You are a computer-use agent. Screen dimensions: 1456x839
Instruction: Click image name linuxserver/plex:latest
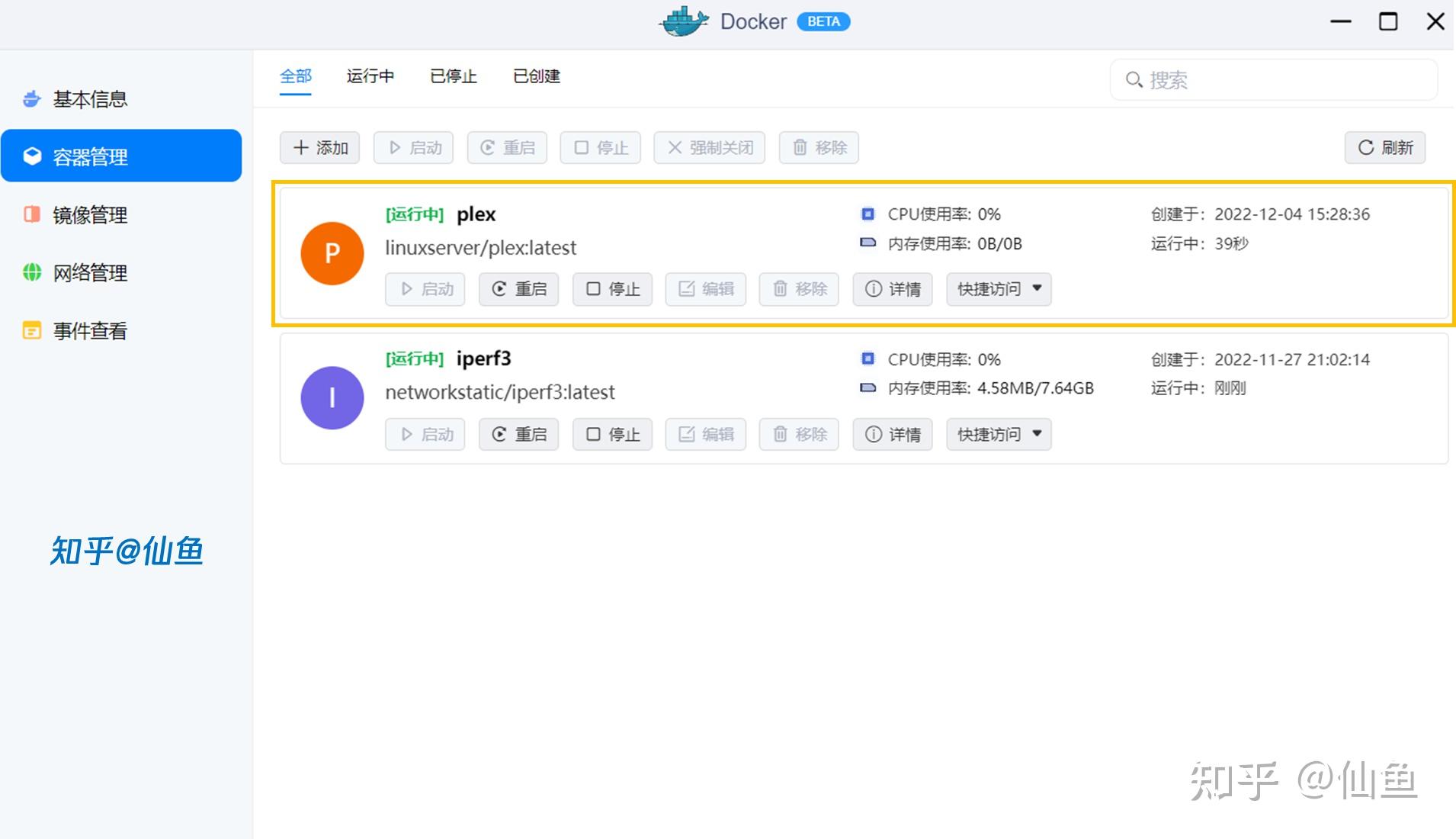481,248
